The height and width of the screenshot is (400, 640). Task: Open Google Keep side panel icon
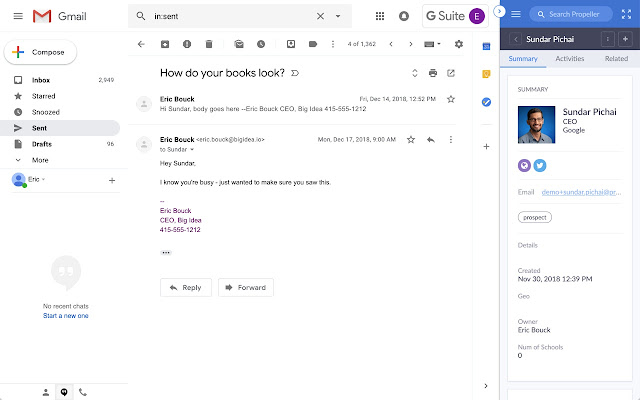(x=486, y=74)
